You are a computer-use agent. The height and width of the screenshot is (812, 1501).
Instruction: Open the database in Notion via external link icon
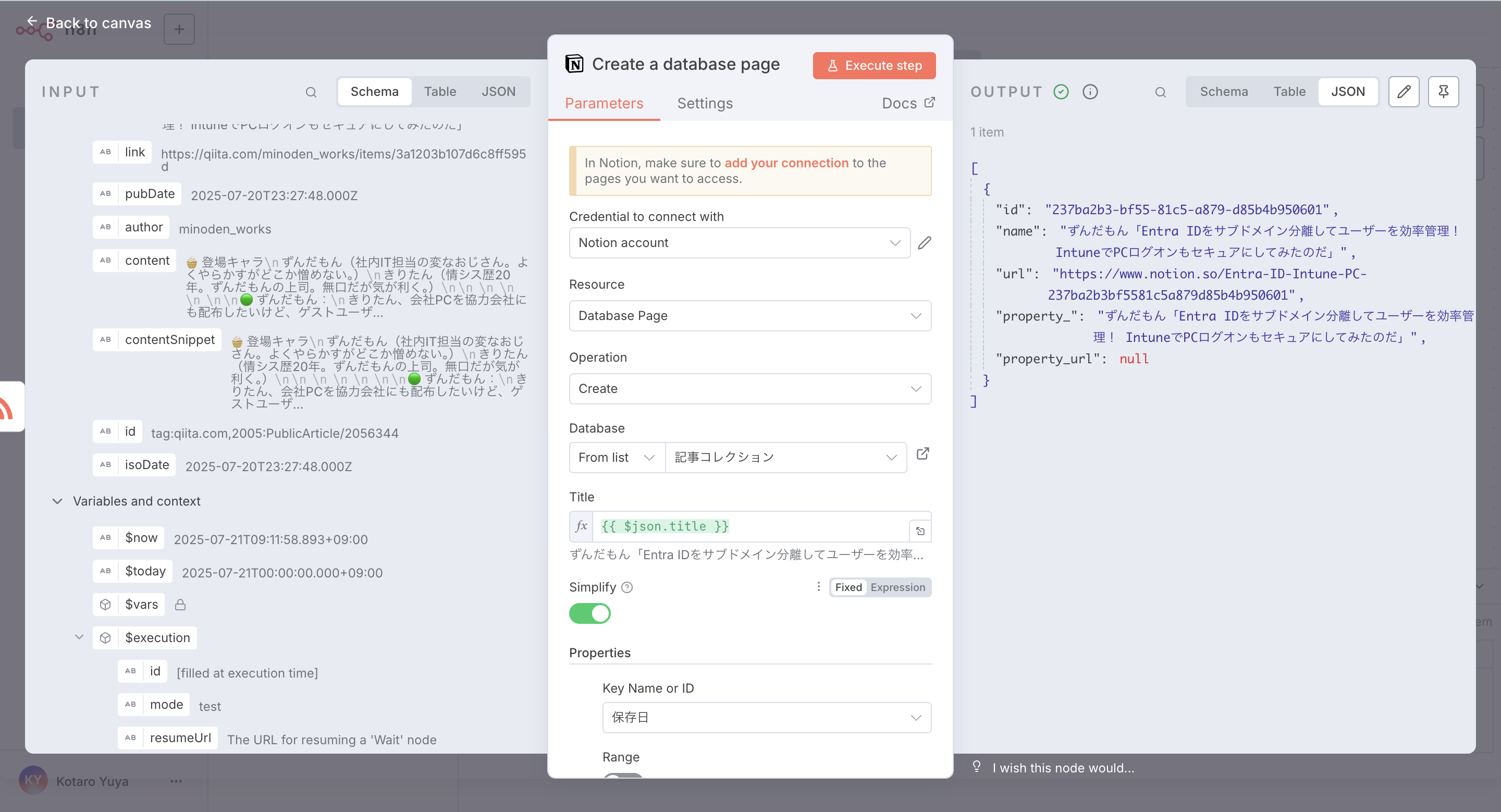coord(922,454)
